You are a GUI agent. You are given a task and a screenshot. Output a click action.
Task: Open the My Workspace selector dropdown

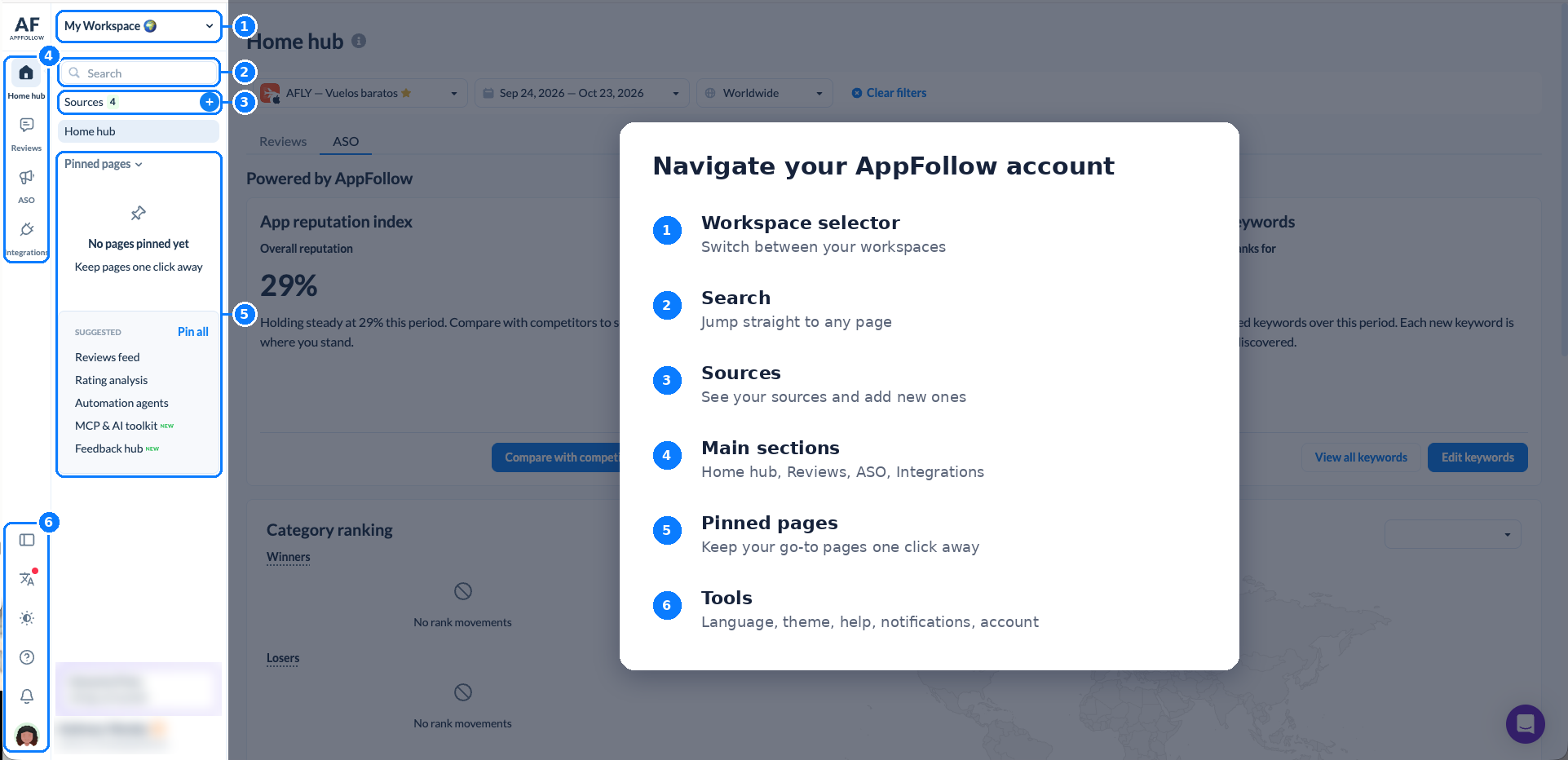coord(139,26)
